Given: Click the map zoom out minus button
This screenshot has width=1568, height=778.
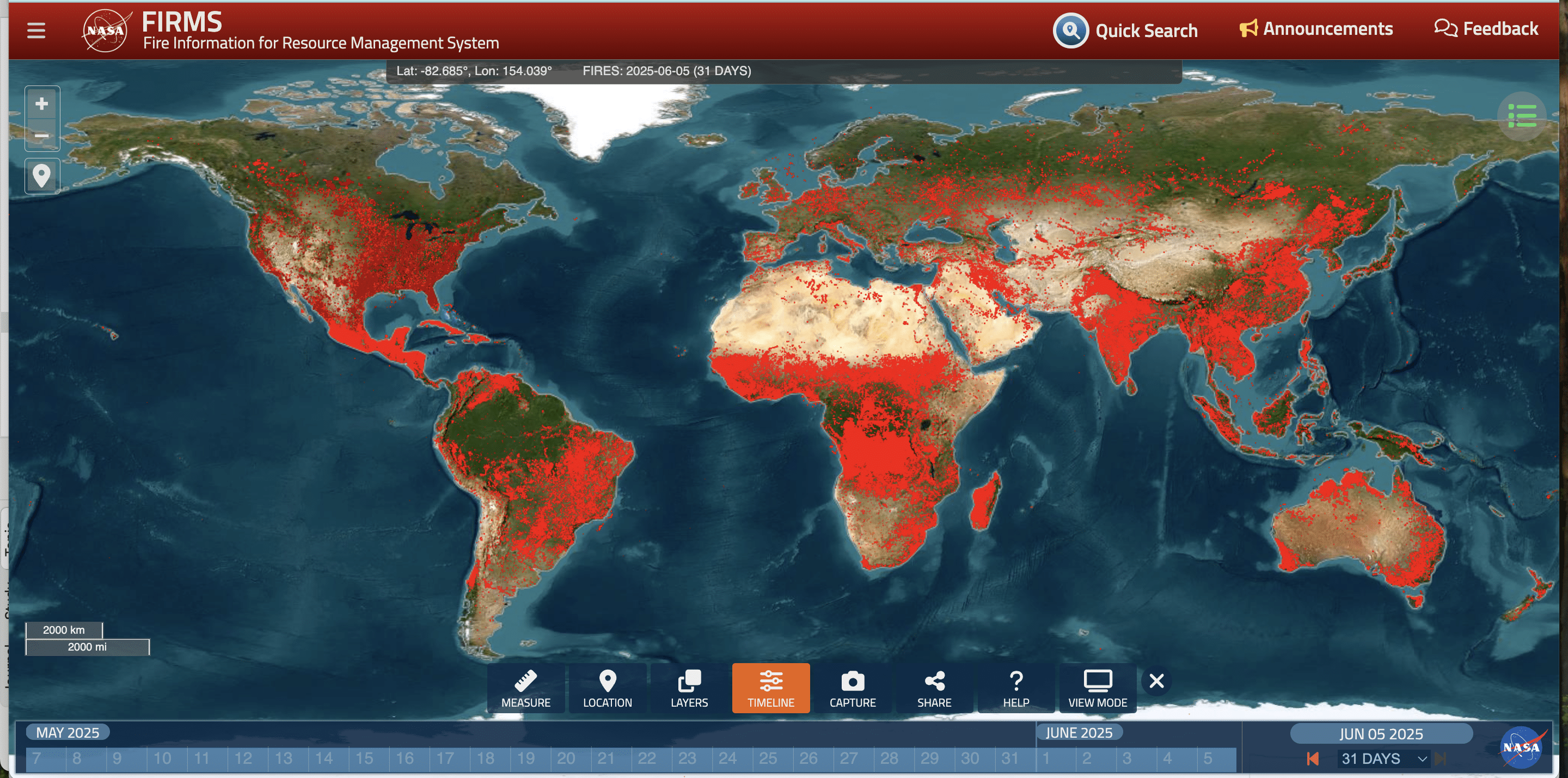Looking at the screenshot, I should pyautogui.click(x=41, y=135).
